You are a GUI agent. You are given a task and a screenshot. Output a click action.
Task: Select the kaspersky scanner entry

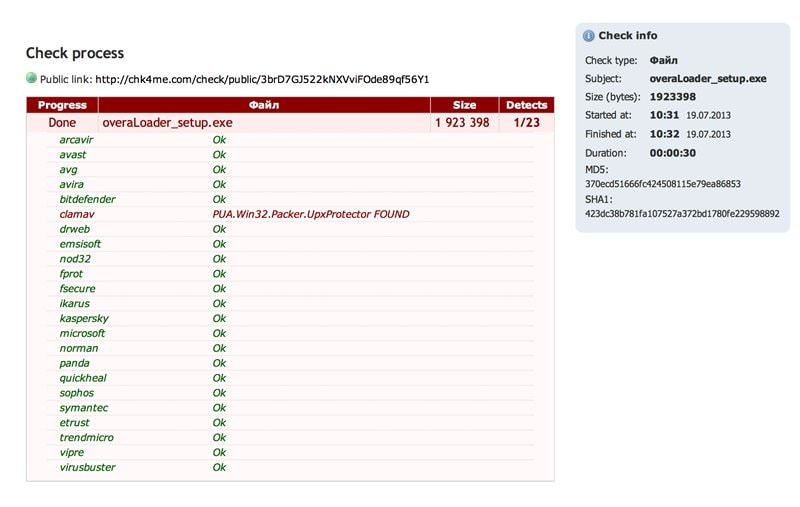(x=84, y=318)
